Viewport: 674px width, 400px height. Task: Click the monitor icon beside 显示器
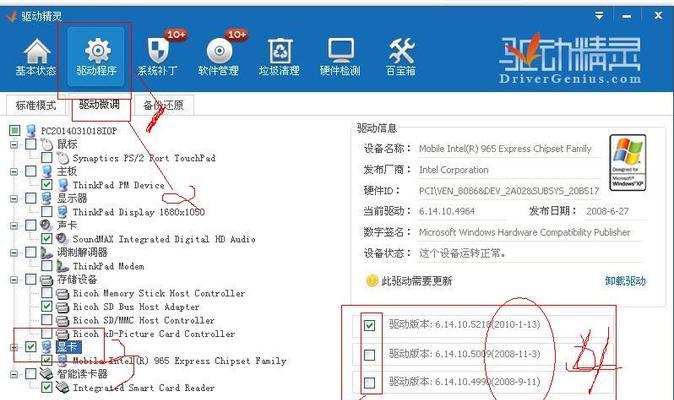point(46,198)
